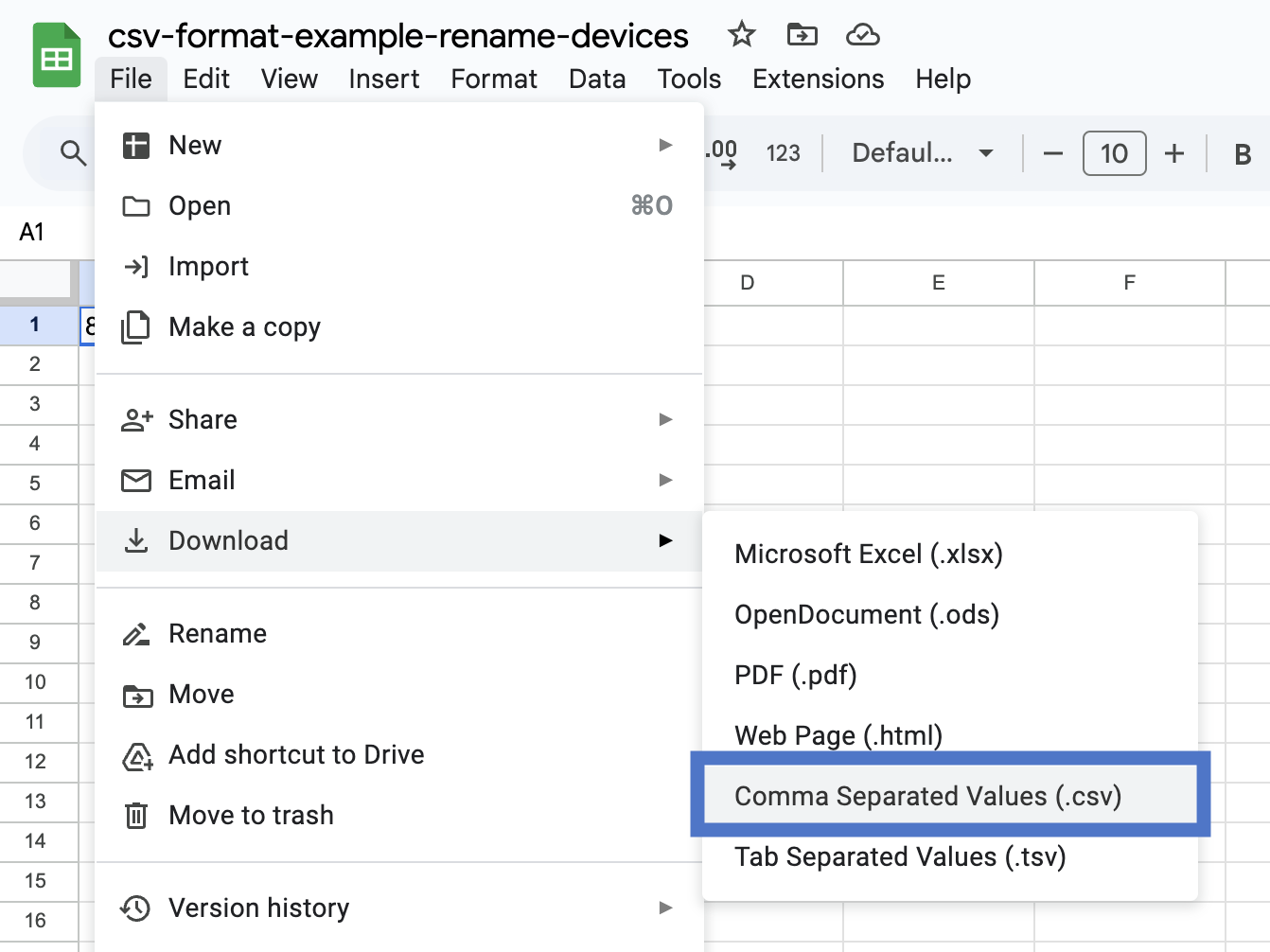Decrease font size with minus button
This screenshot has width=1270, height=952.
[1052, 153]
